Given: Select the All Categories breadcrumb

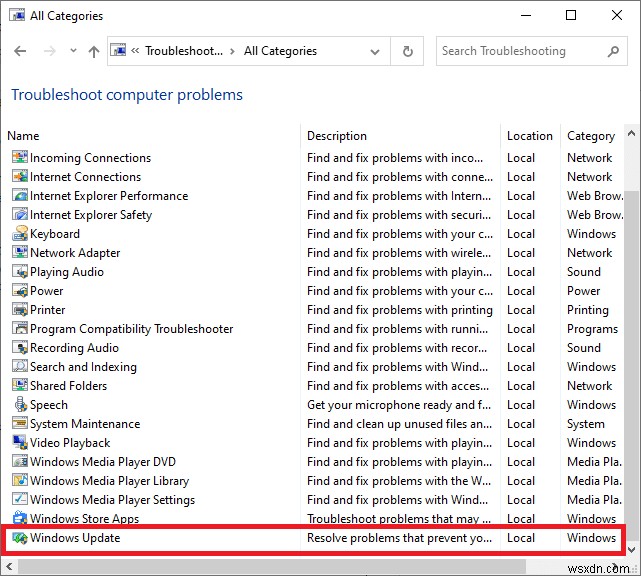Looking at the screenshot, I should click(280, 51).
